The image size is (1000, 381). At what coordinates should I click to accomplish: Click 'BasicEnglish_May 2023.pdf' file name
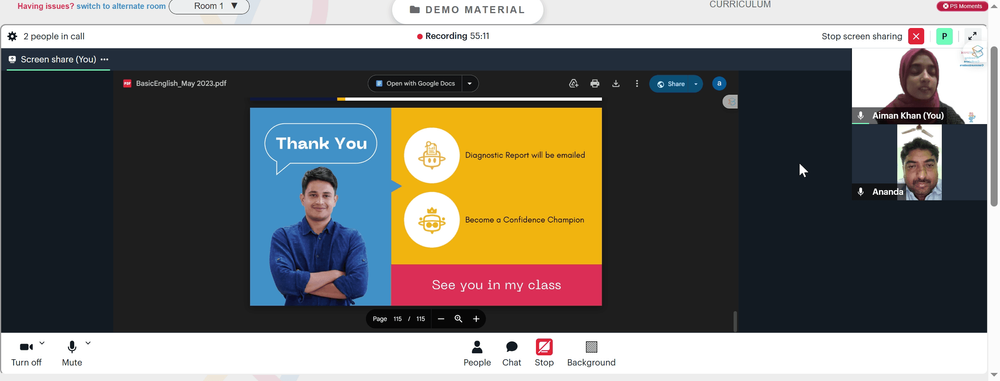181,84
